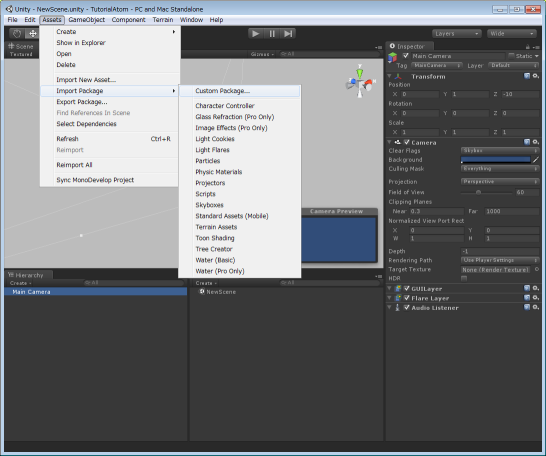Open Flare Layer gear menu
The width and height of the screenshot is (546, 456).
536,298
